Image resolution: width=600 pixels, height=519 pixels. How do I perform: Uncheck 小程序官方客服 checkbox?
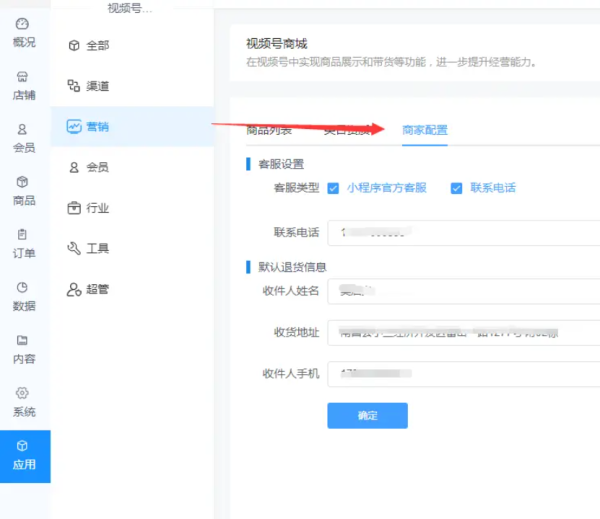334,188
